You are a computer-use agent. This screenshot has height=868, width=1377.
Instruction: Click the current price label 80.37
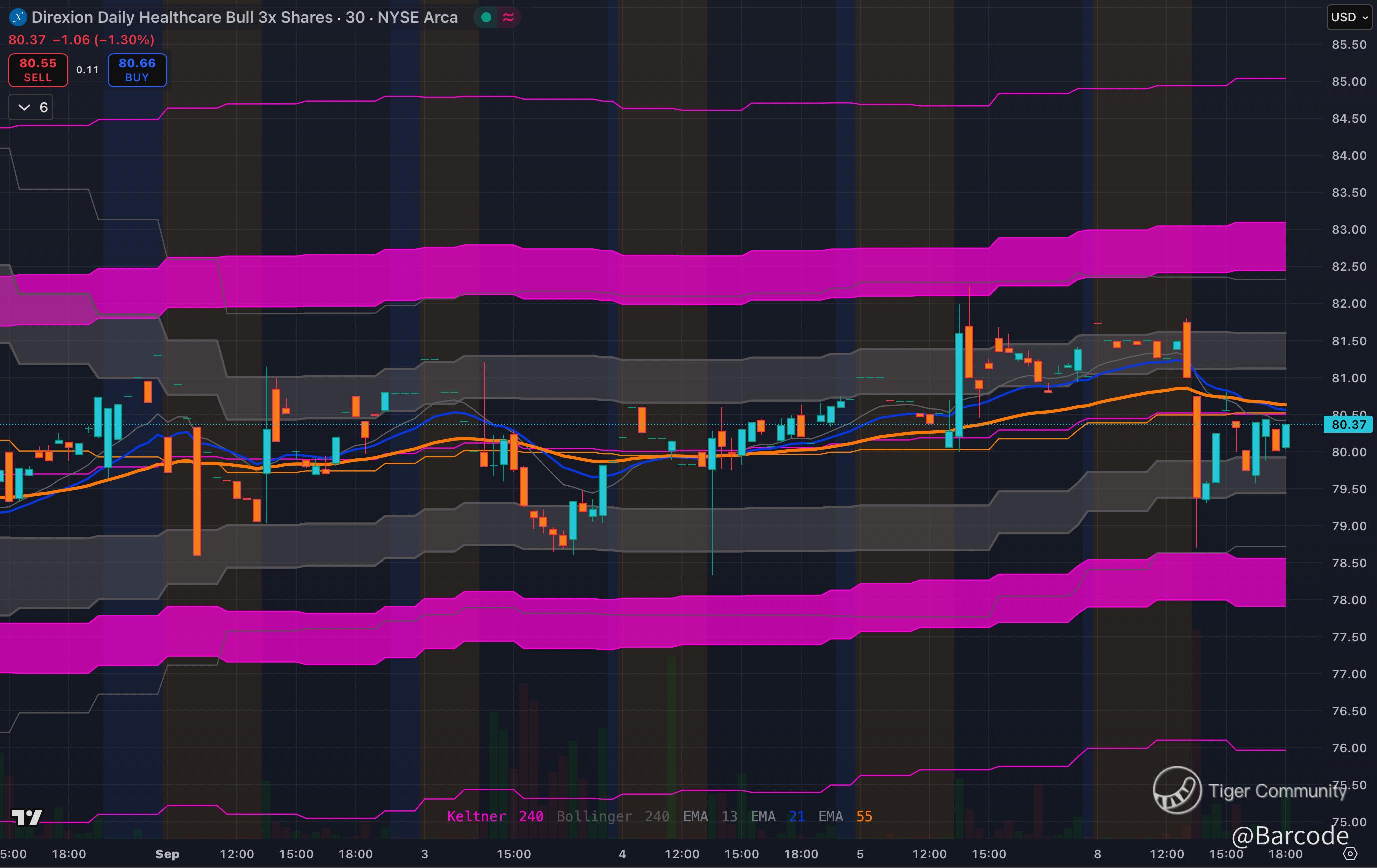[1348, 424]
